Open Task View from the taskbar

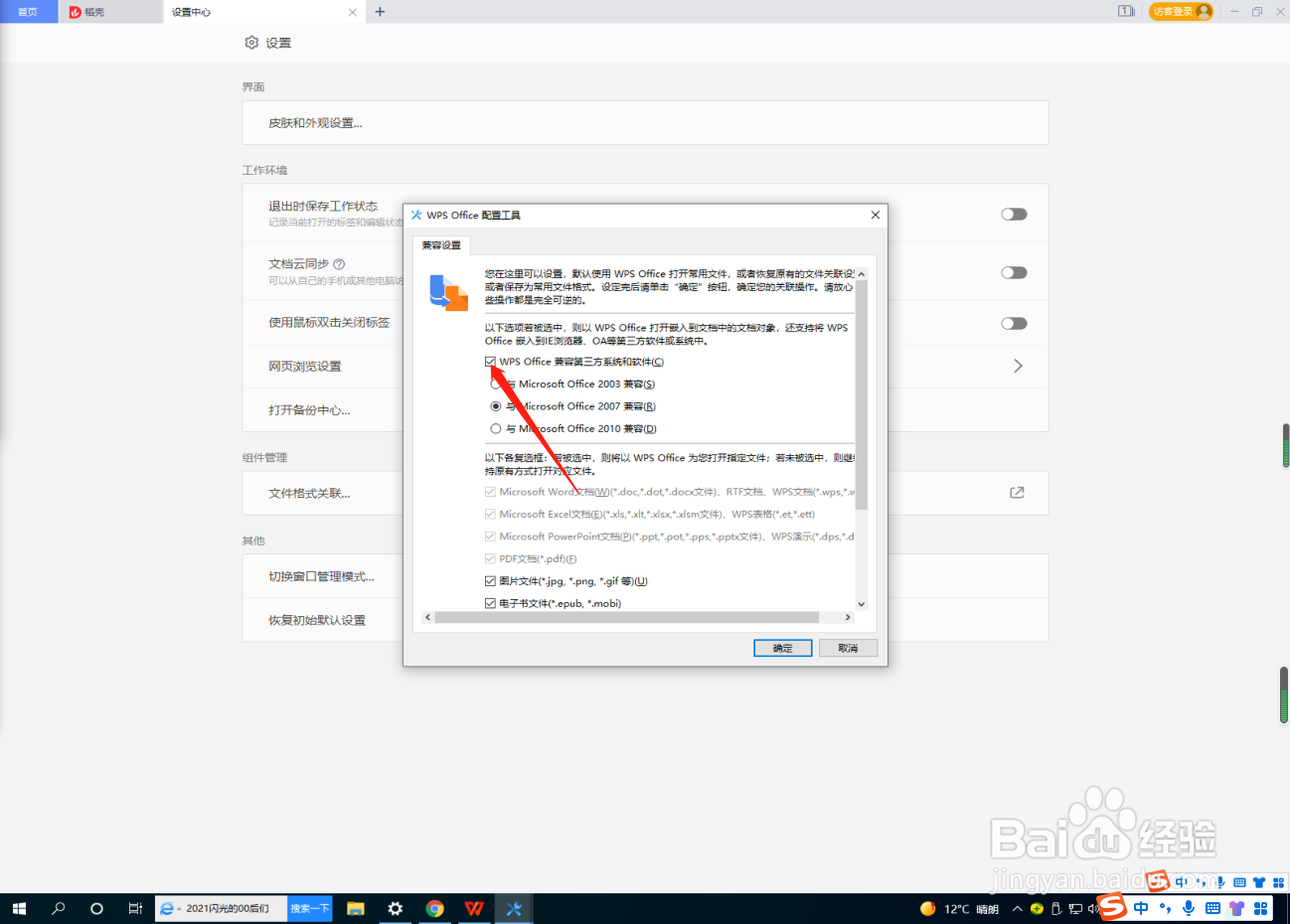pos(135,908)
